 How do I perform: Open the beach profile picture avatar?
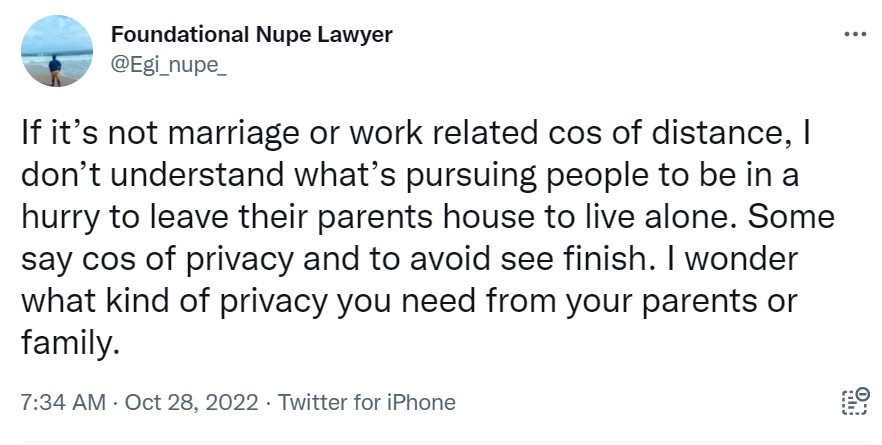coord(56,50)
